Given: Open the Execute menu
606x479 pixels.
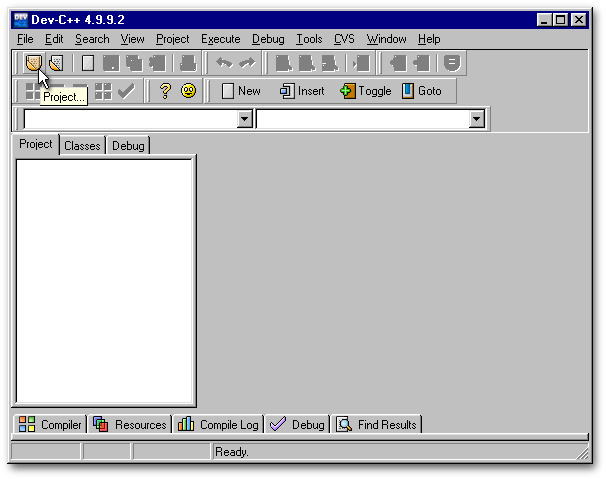Looking at the screenshot, I should (x=220, y=39).
